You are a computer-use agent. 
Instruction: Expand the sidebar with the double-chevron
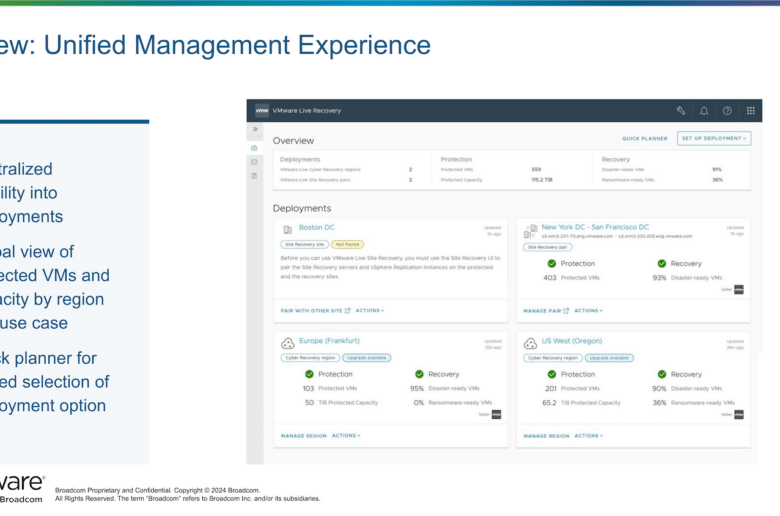(x=255, y=129)
